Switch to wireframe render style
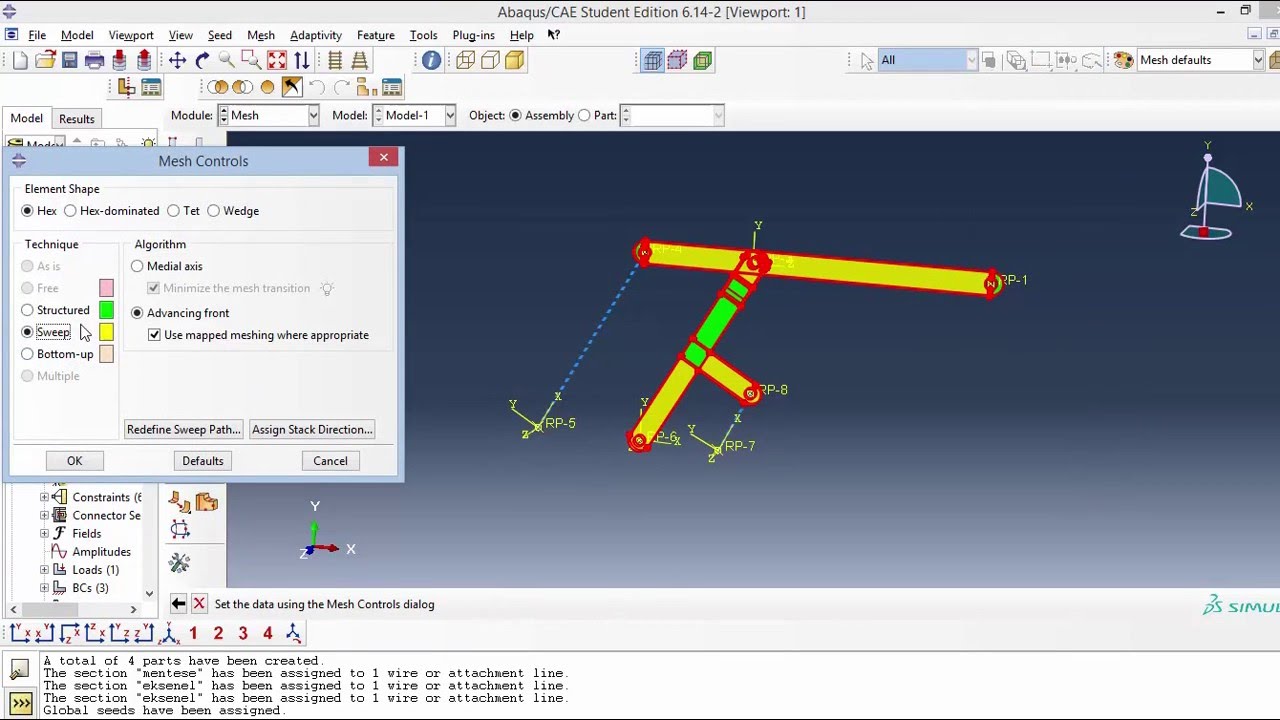The image size is (1280, 720). click(465, 60)
